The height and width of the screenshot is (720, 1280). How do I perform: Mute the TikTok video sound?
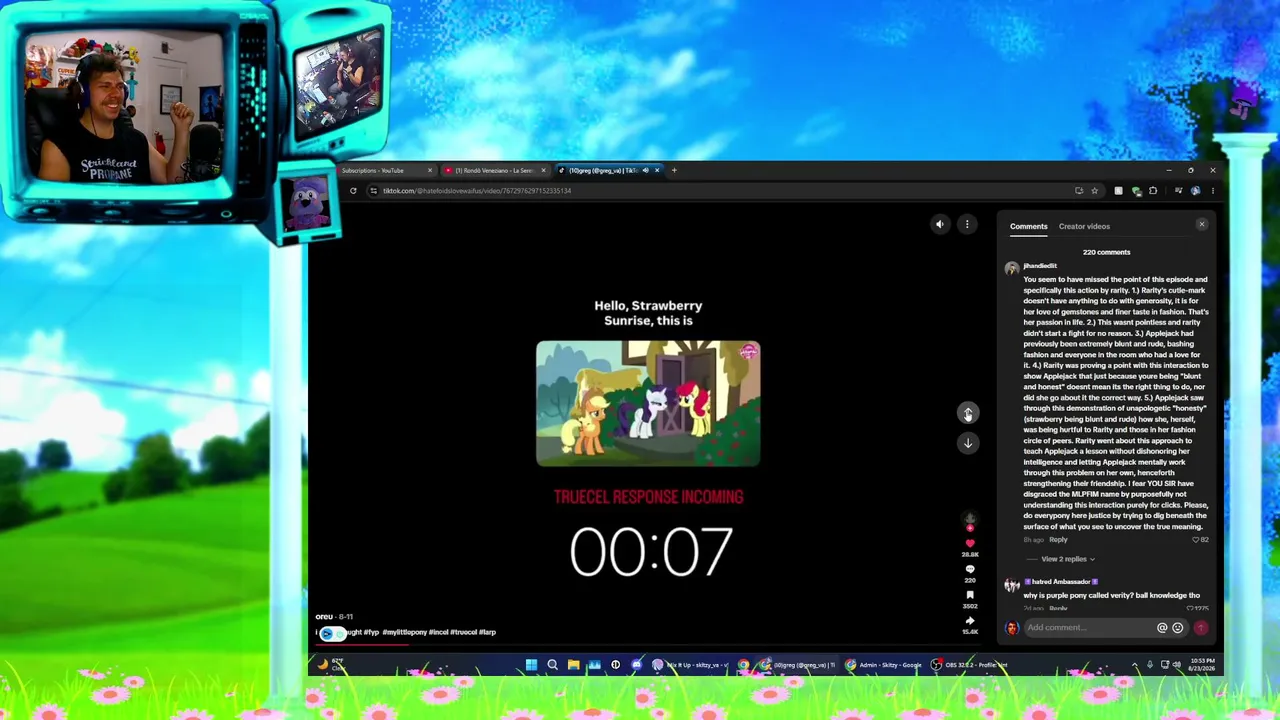[x=939, y=225]
